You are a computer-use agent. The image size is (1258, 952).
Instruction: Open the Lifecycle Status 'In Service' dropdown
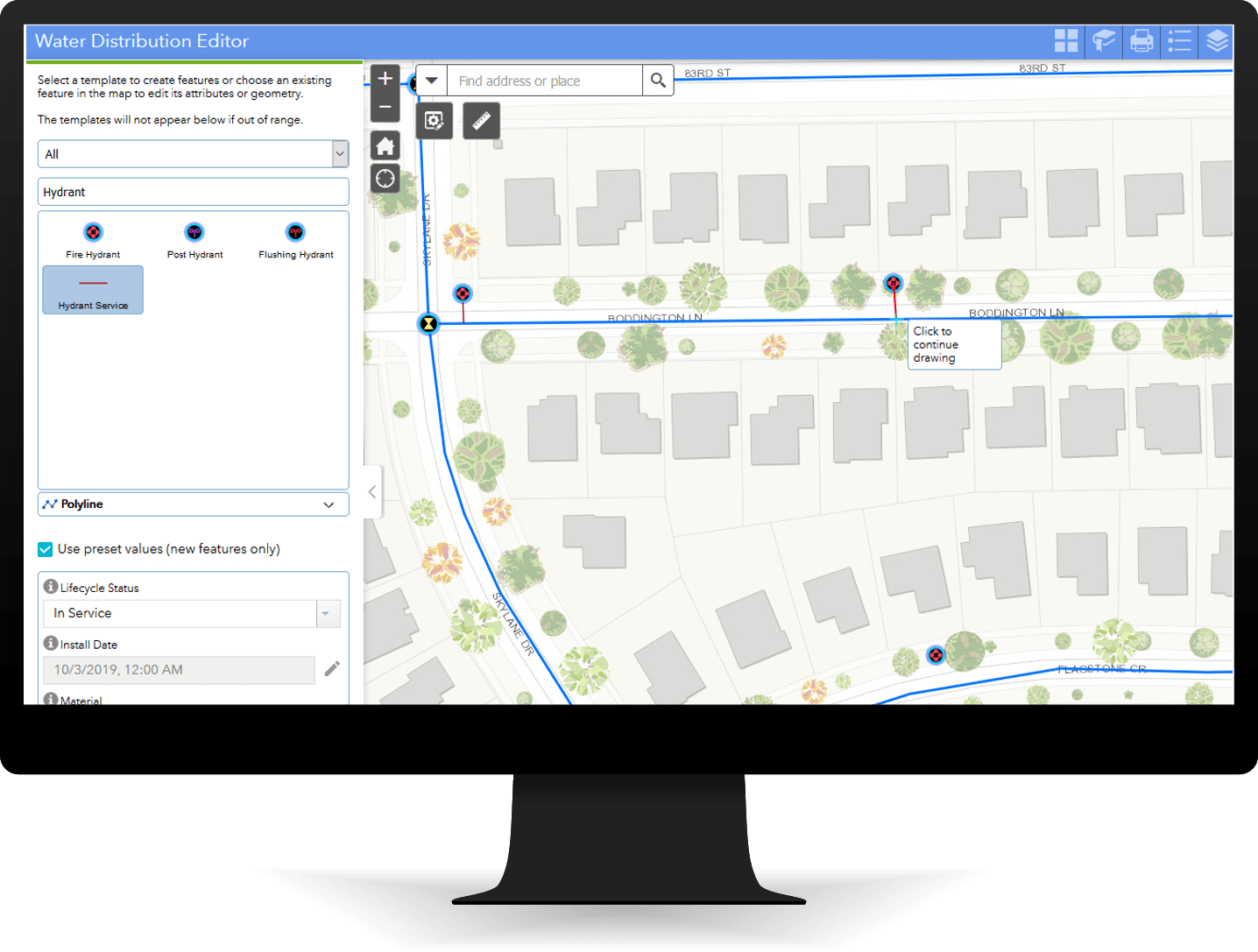[326, 613]
